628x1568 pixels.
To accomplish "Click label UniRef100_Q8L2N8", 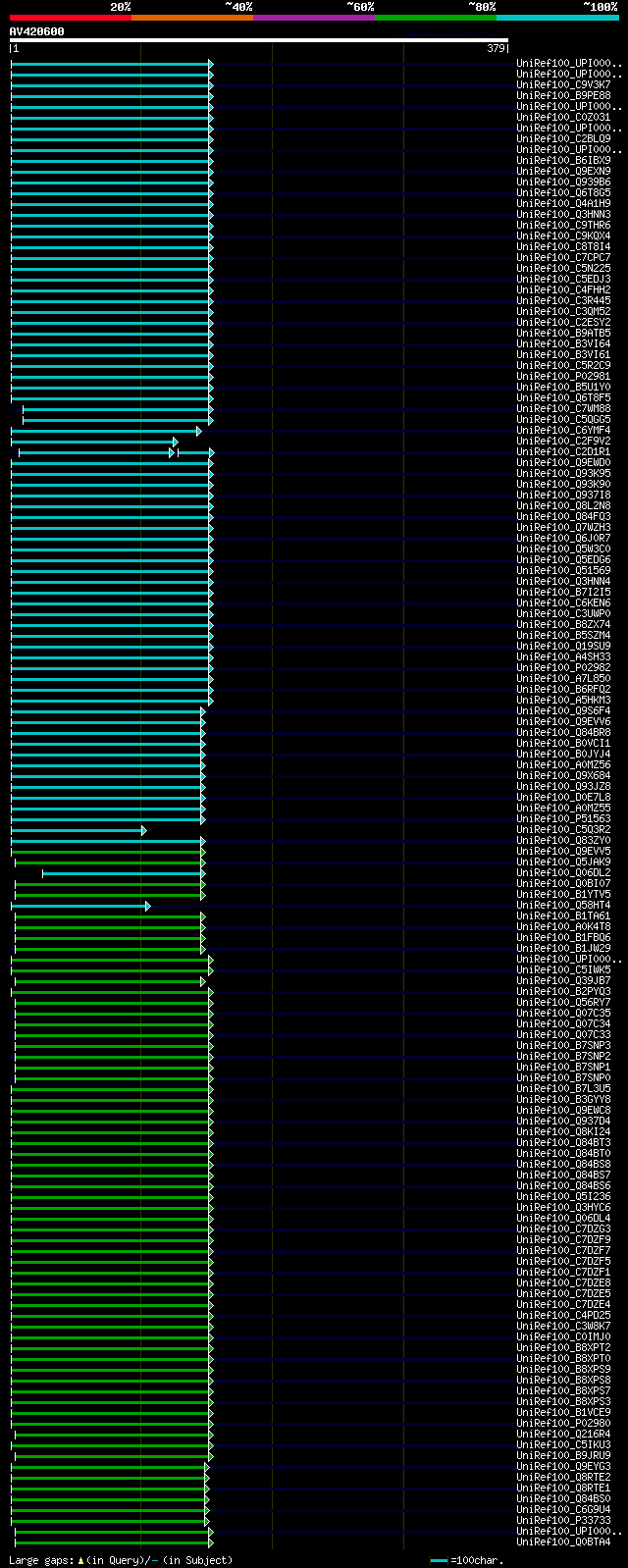I will coord(563,506).
